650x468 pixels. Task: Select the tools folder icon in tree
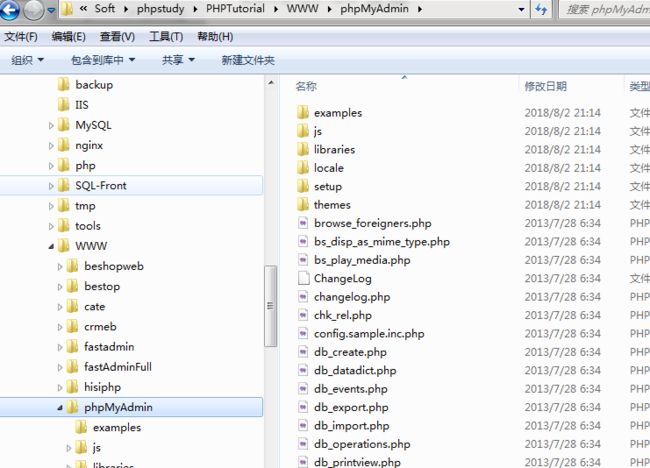coord(63,226)
